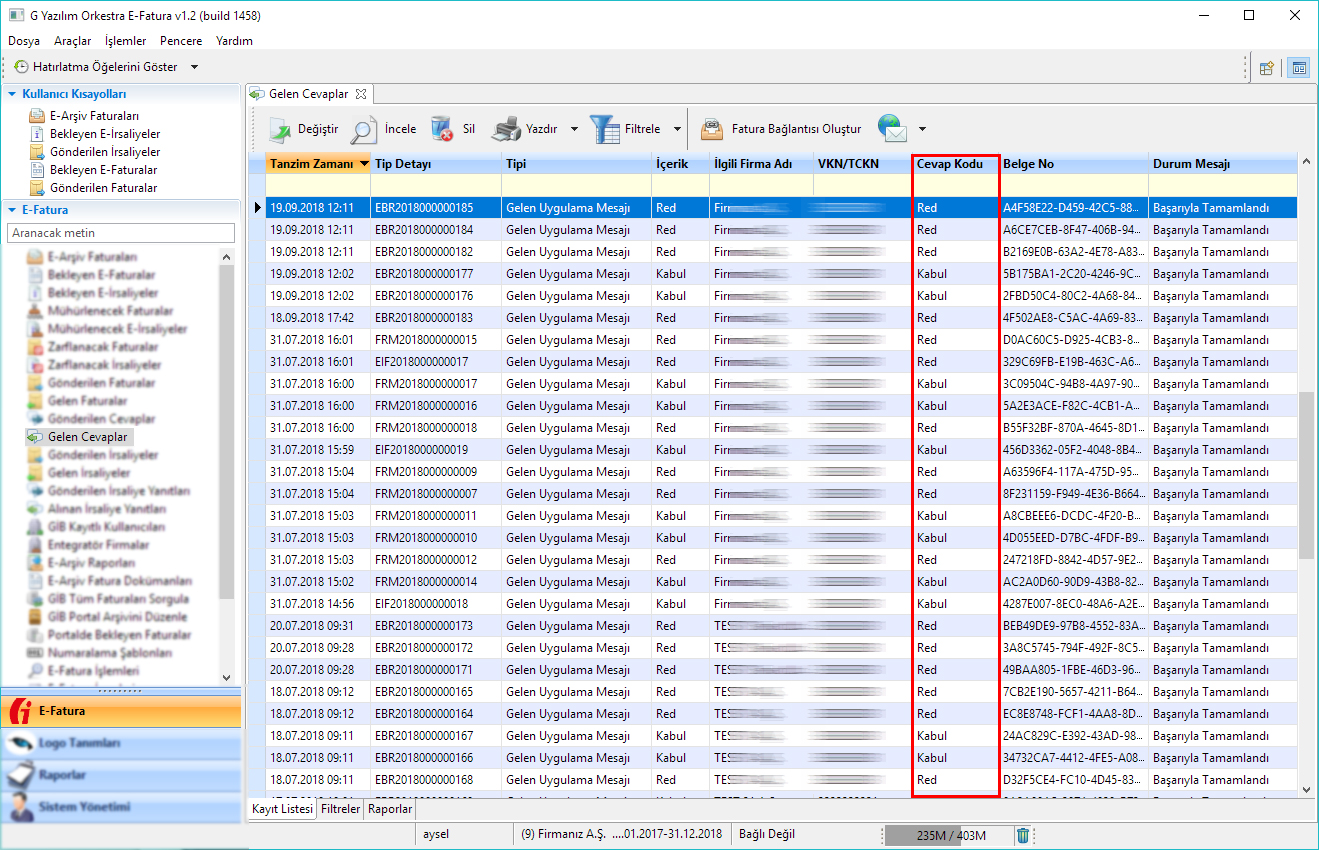Click the globe with envelope icon
The width and height of the screenshot is (1319, 850).
[x=892, y=128]
